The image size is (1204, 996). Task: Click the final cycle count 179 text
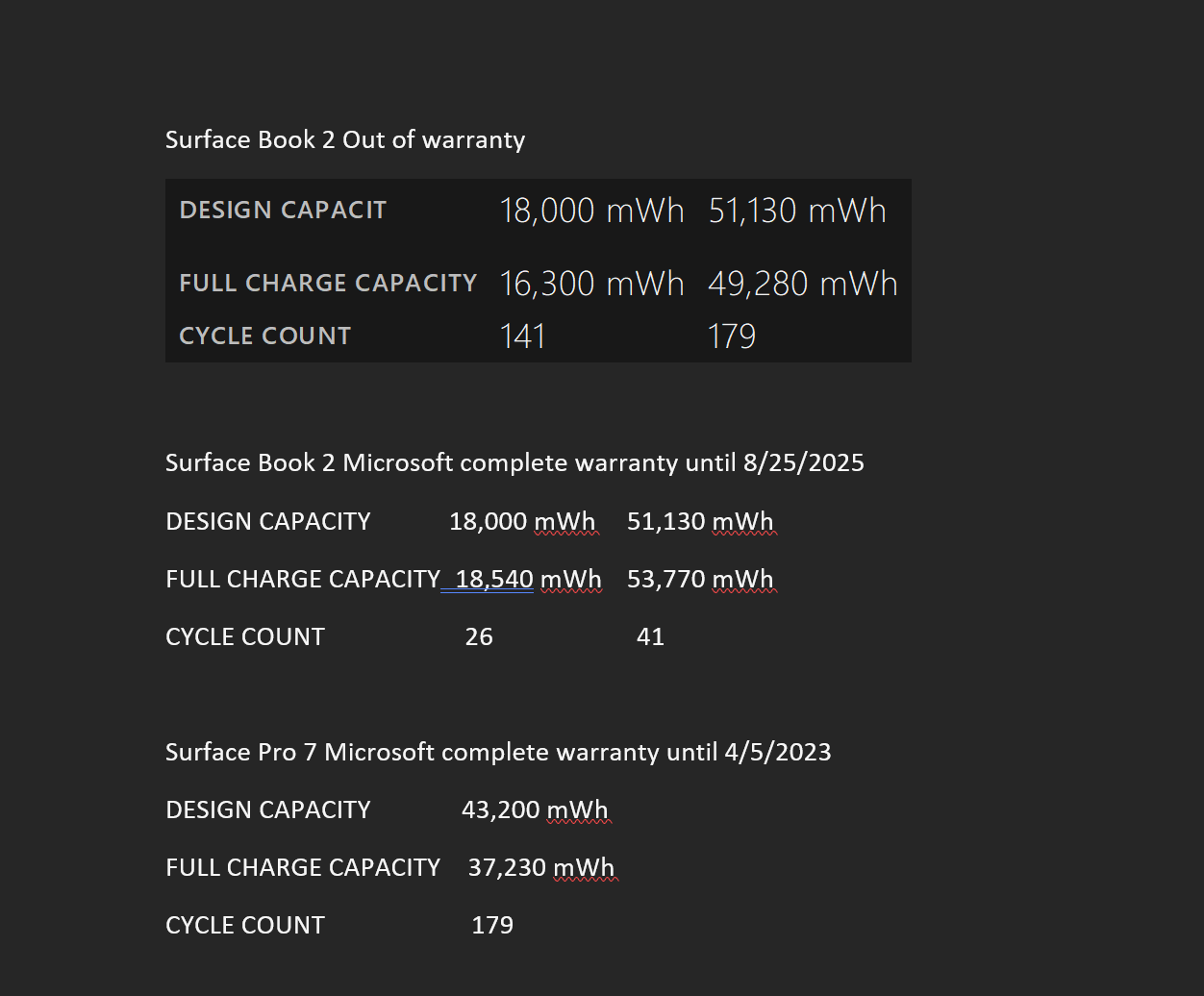[492, 926]
